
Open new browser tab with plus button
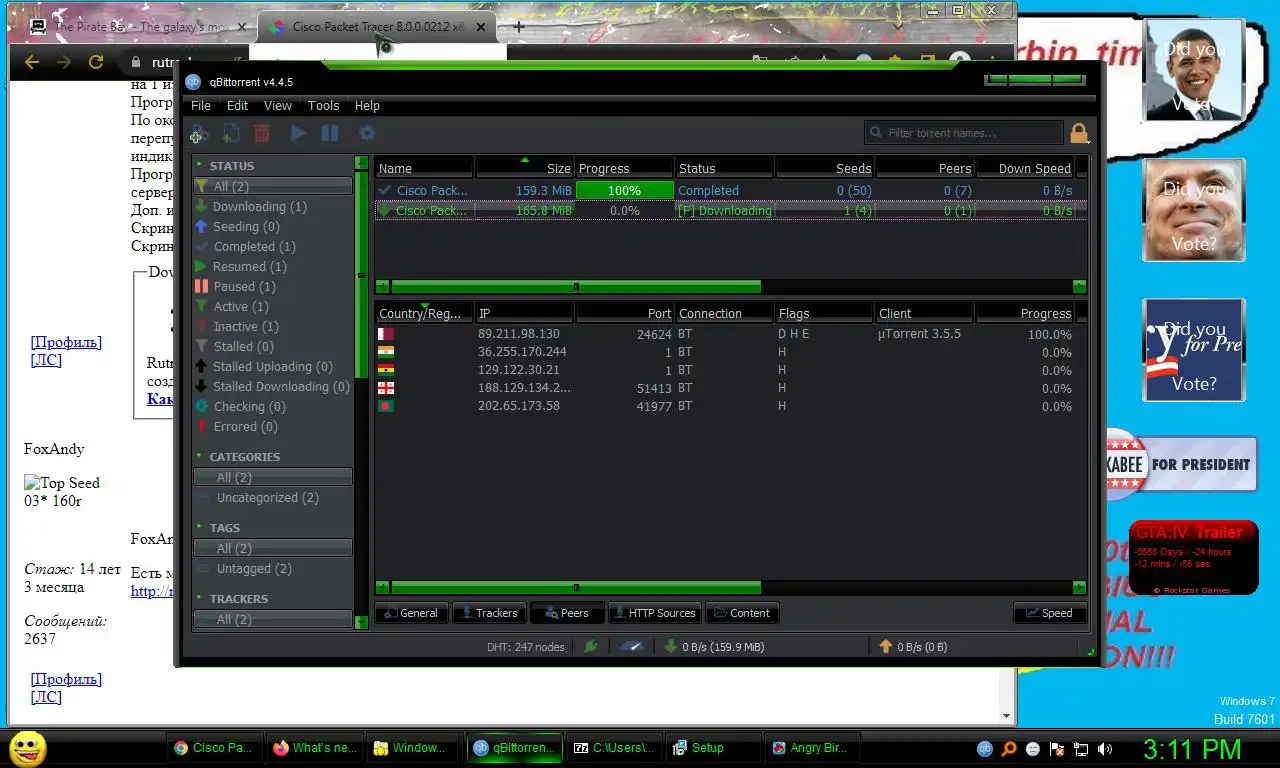click(518, 27)
